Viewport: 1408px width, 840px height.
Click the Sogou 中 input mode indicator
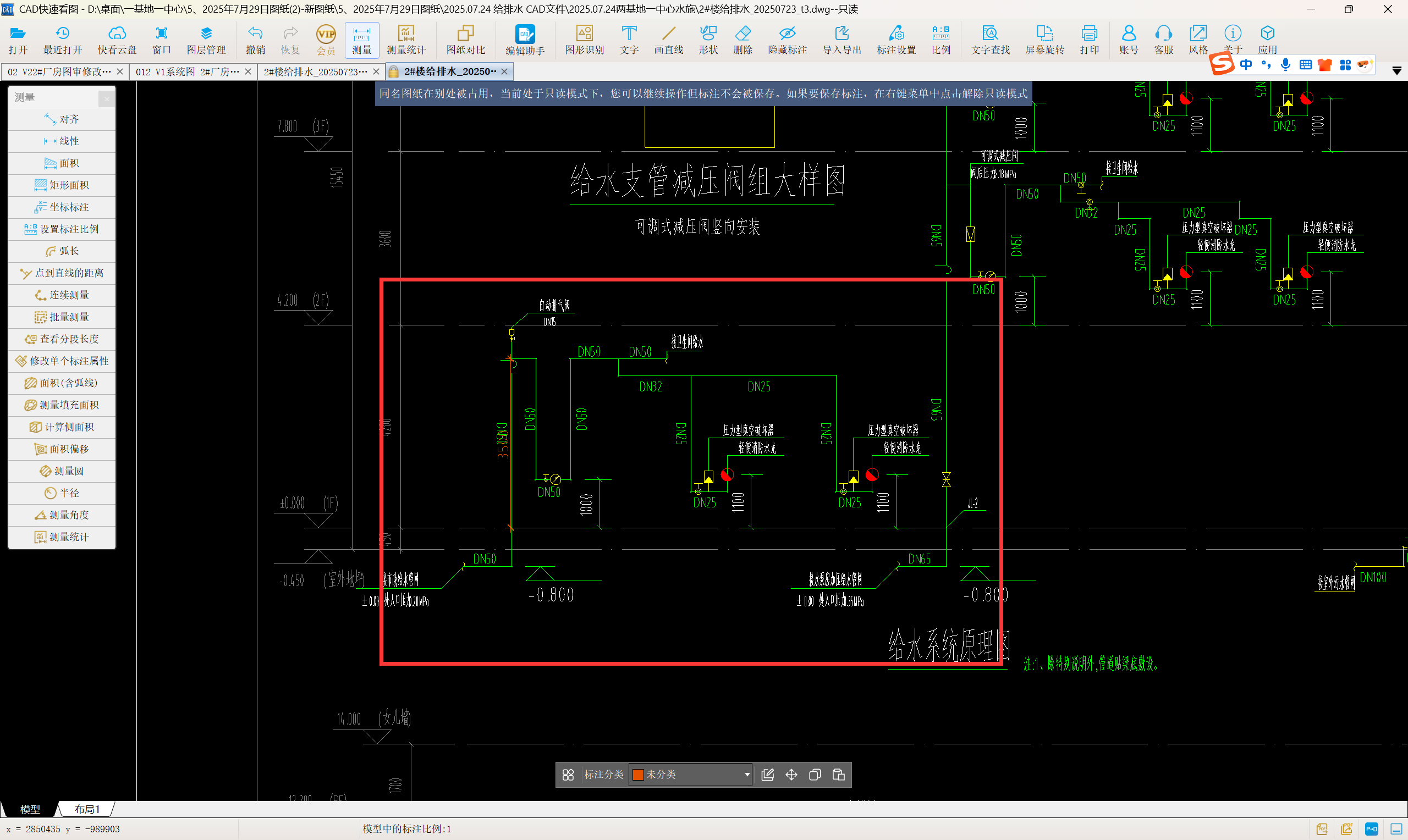click(x=1246, y=64)
